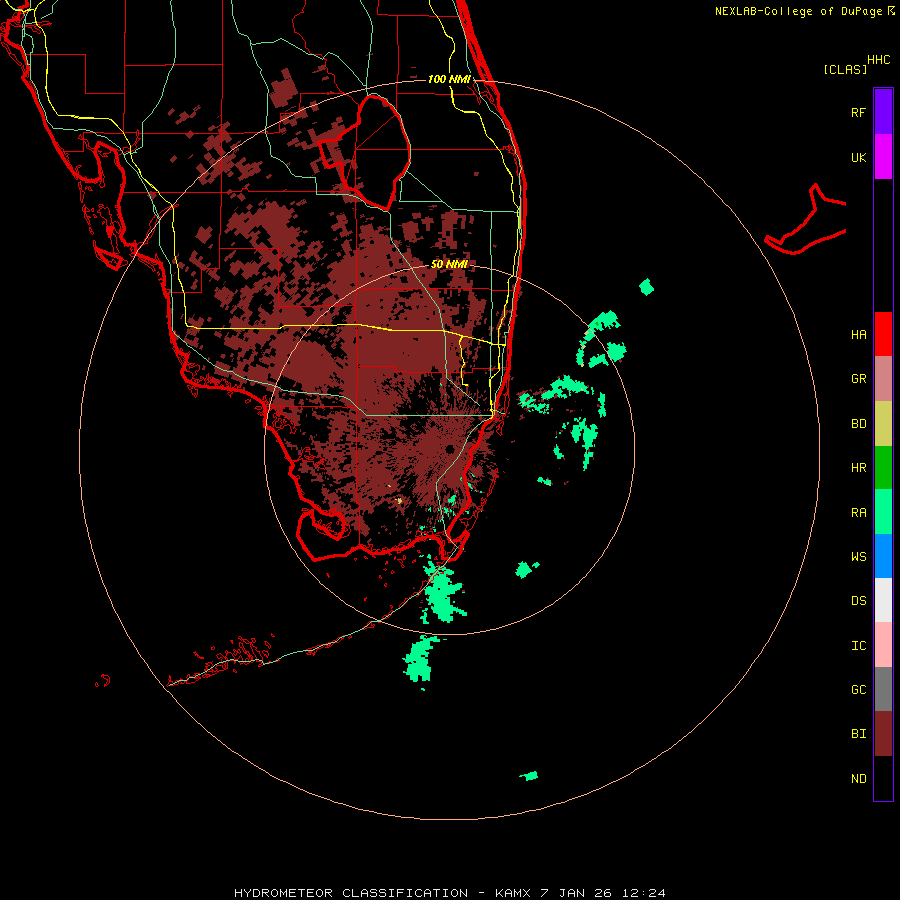Pick the HR green legend swatch

click(883, 467)
